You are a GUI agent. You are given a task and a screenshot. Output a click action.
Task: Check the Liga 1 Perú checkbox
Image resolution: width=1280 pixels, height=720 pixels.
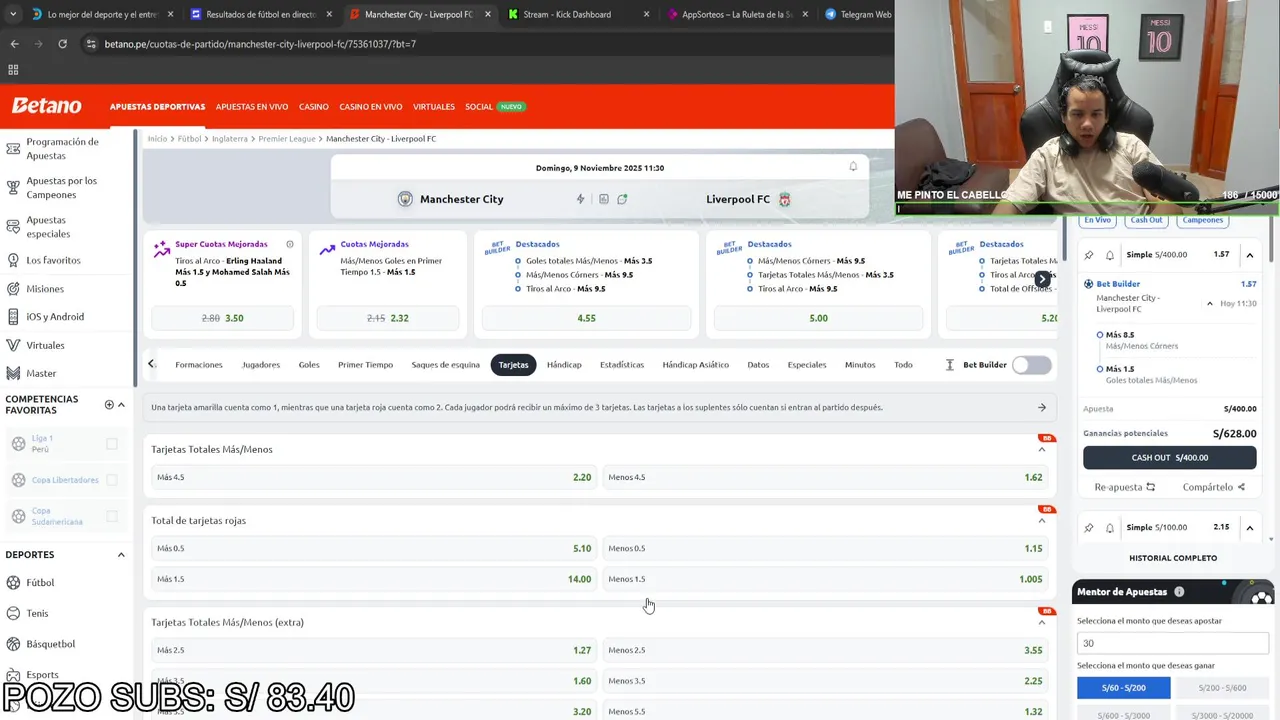coord(112,444)
